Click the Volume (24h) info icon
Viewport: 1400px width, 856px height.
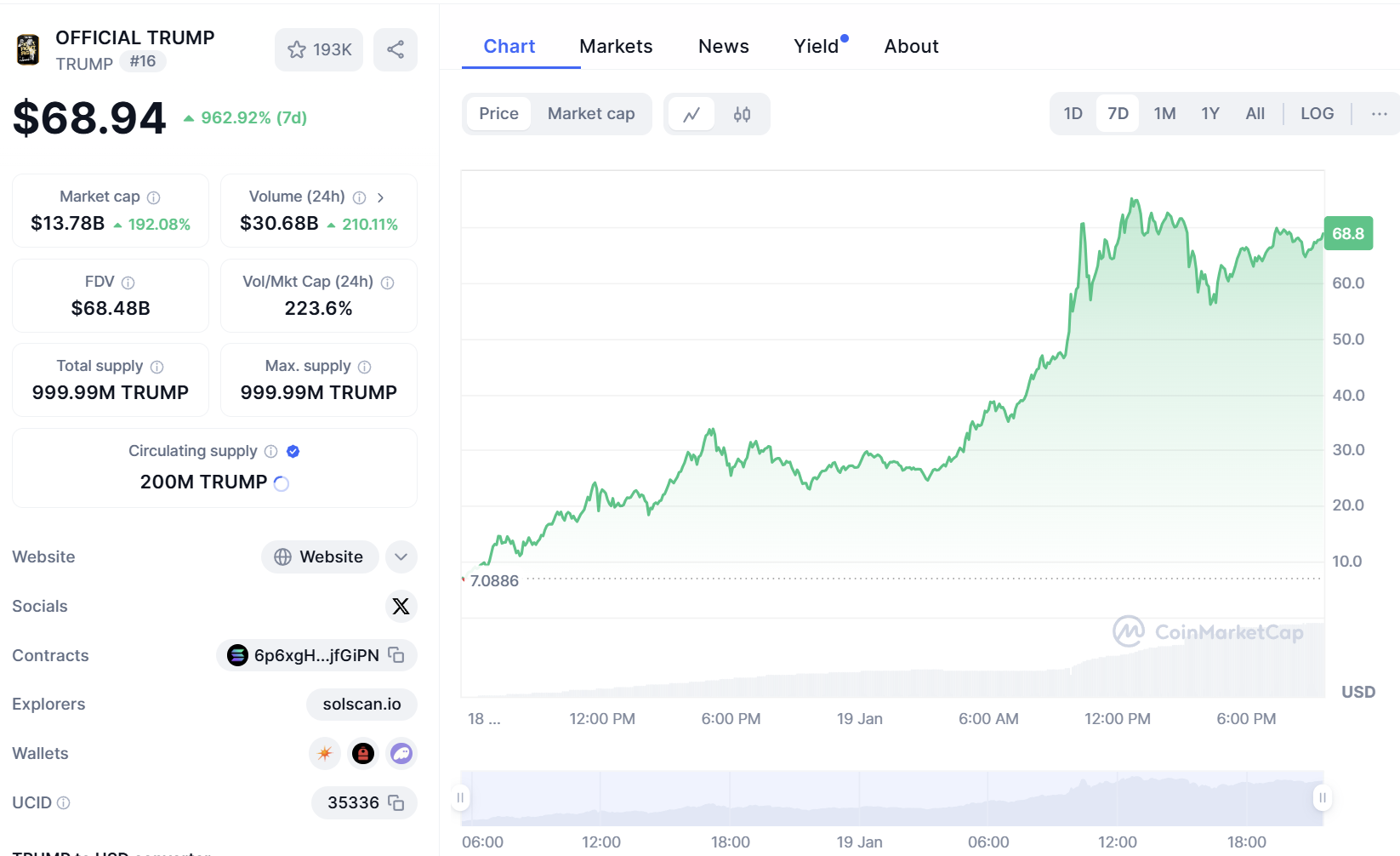coord(360,197)
